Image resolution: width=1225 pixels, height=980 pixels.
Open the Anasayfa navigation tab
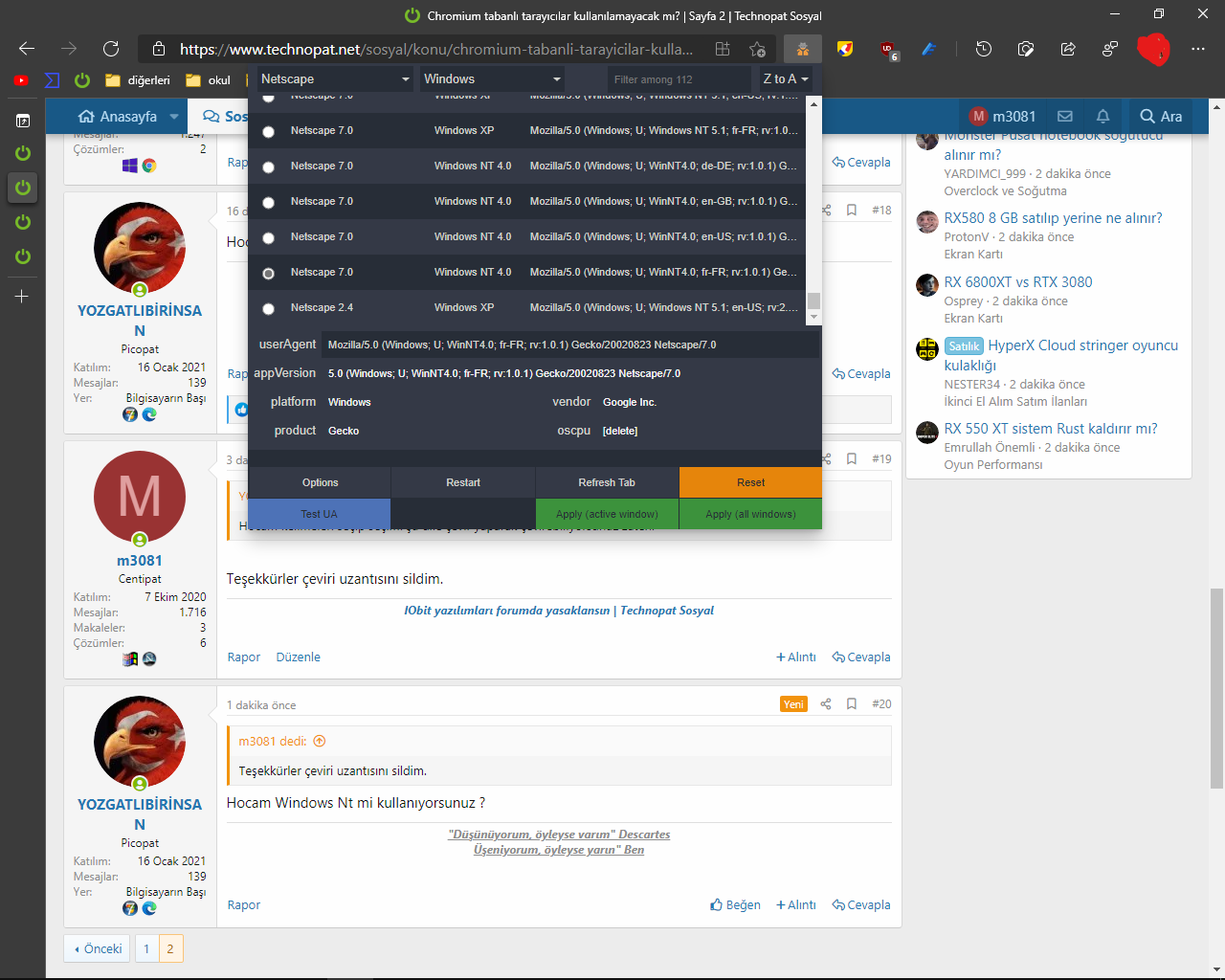pos(118,117)
